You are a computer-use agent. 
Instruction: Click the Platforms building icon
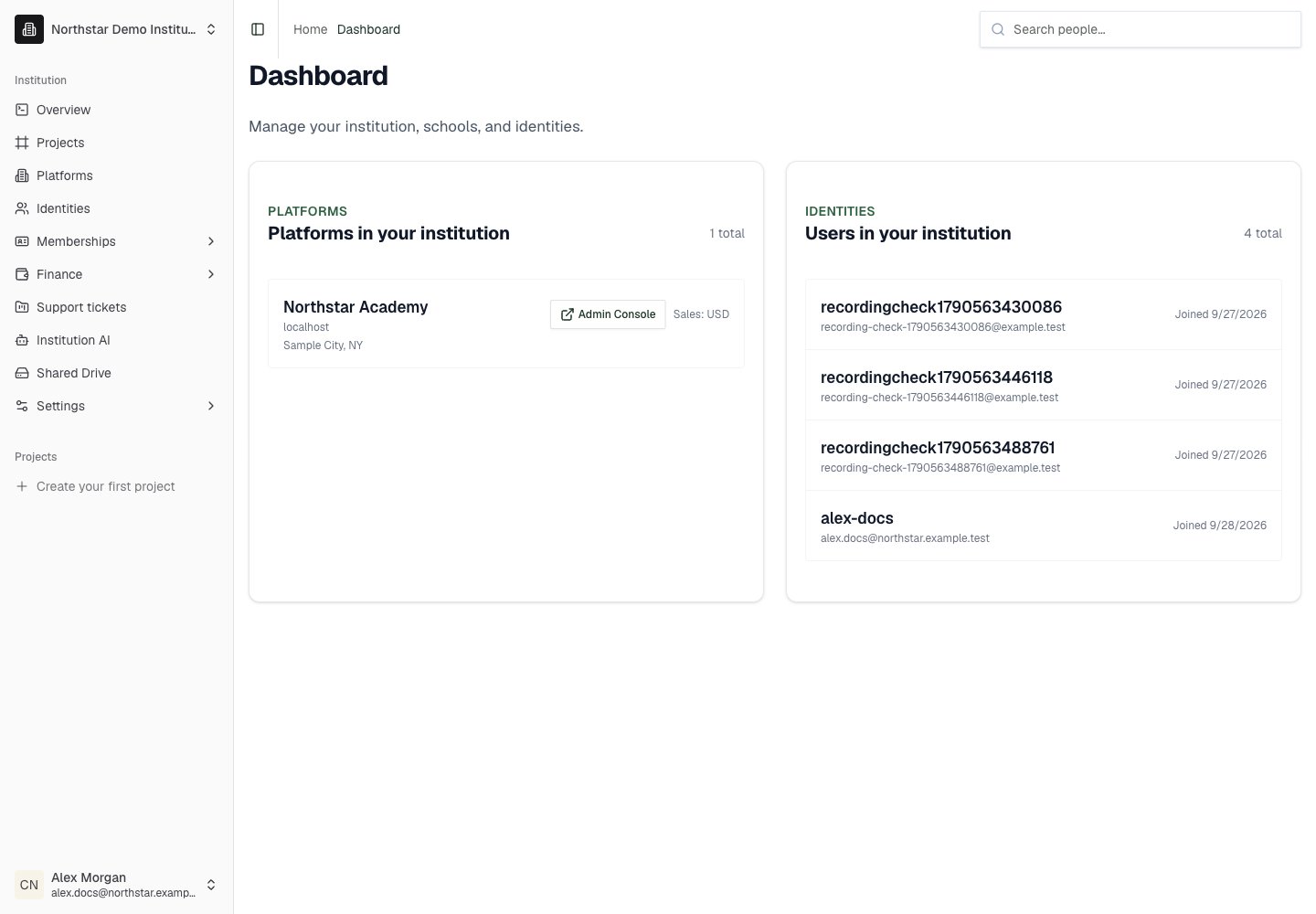coord(22,175)
